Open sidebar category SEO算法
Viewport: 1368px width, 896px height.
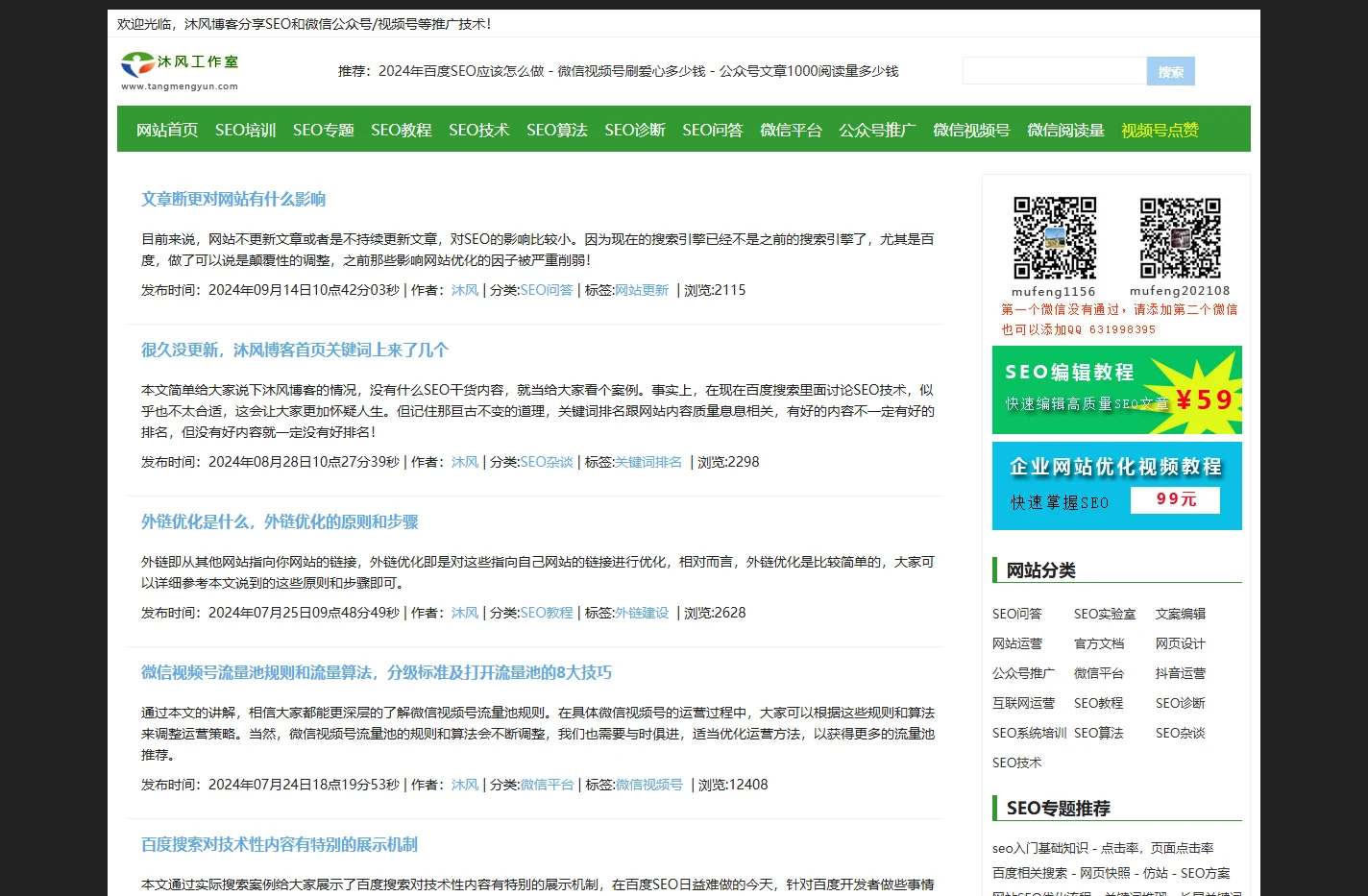1098,733
